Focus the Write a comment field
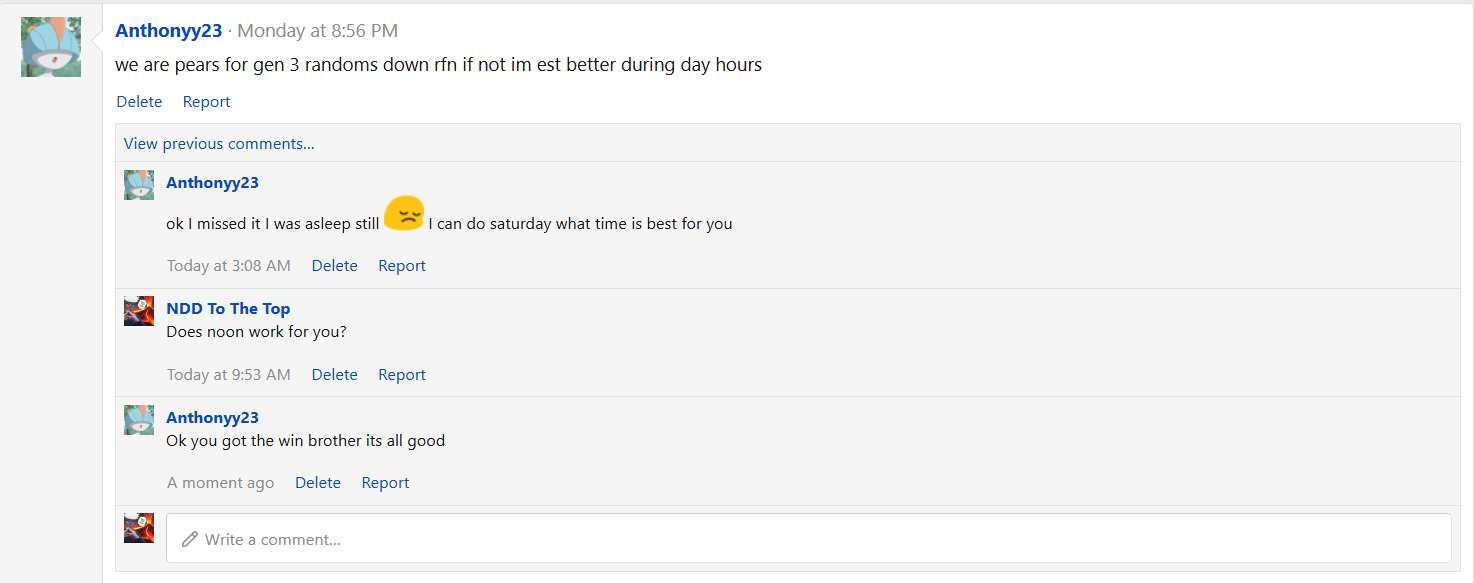The width and height of the screenshot is (1474, 583). (x=808, y=538)
